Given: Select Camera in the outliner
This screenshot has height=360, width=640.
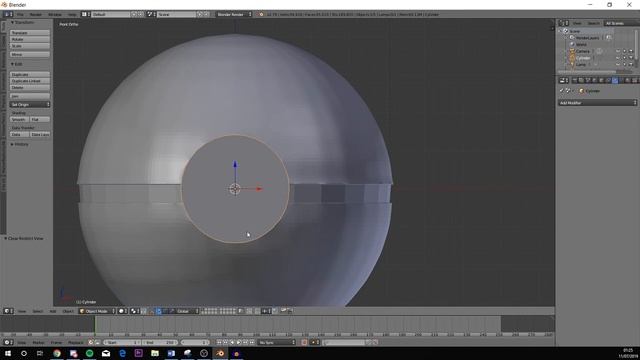Looking at the screenshot, I should tap(582, 51).
